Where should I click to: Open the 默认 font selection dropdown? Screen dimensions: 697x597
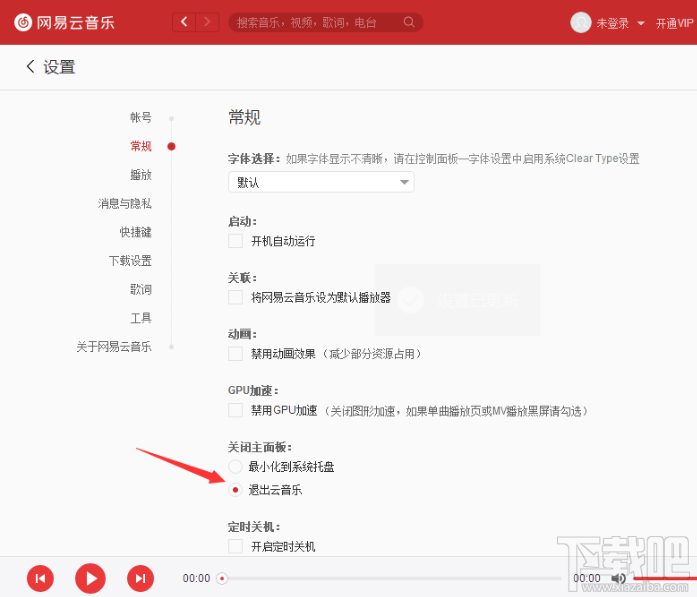click(x=321, y=182)
